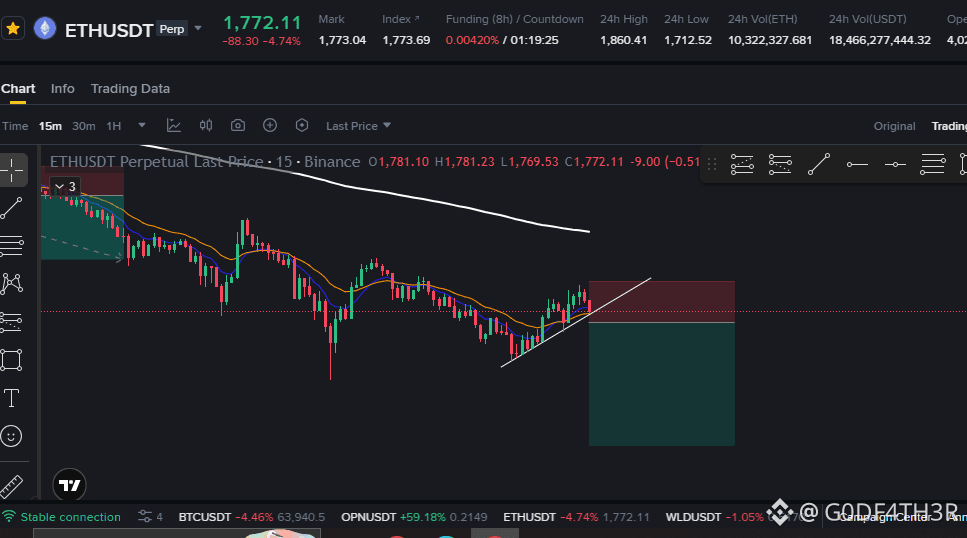The height and width of the screenshot is (538, 967).
Task: Select the green profit zone of short position
Action: coord(662,384)
